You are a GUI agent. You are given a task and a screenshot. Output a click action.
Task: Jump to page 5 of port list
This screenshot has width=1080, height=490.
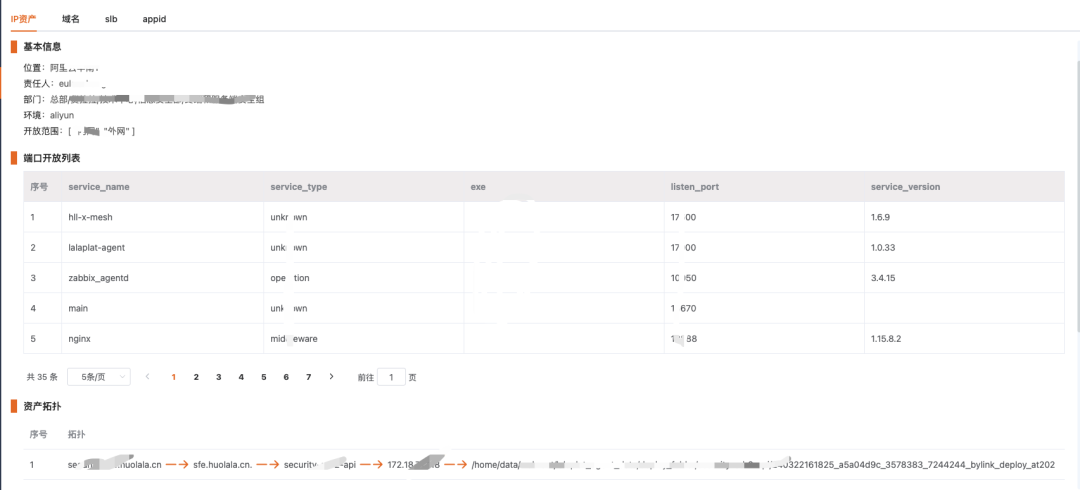(264, 377)
